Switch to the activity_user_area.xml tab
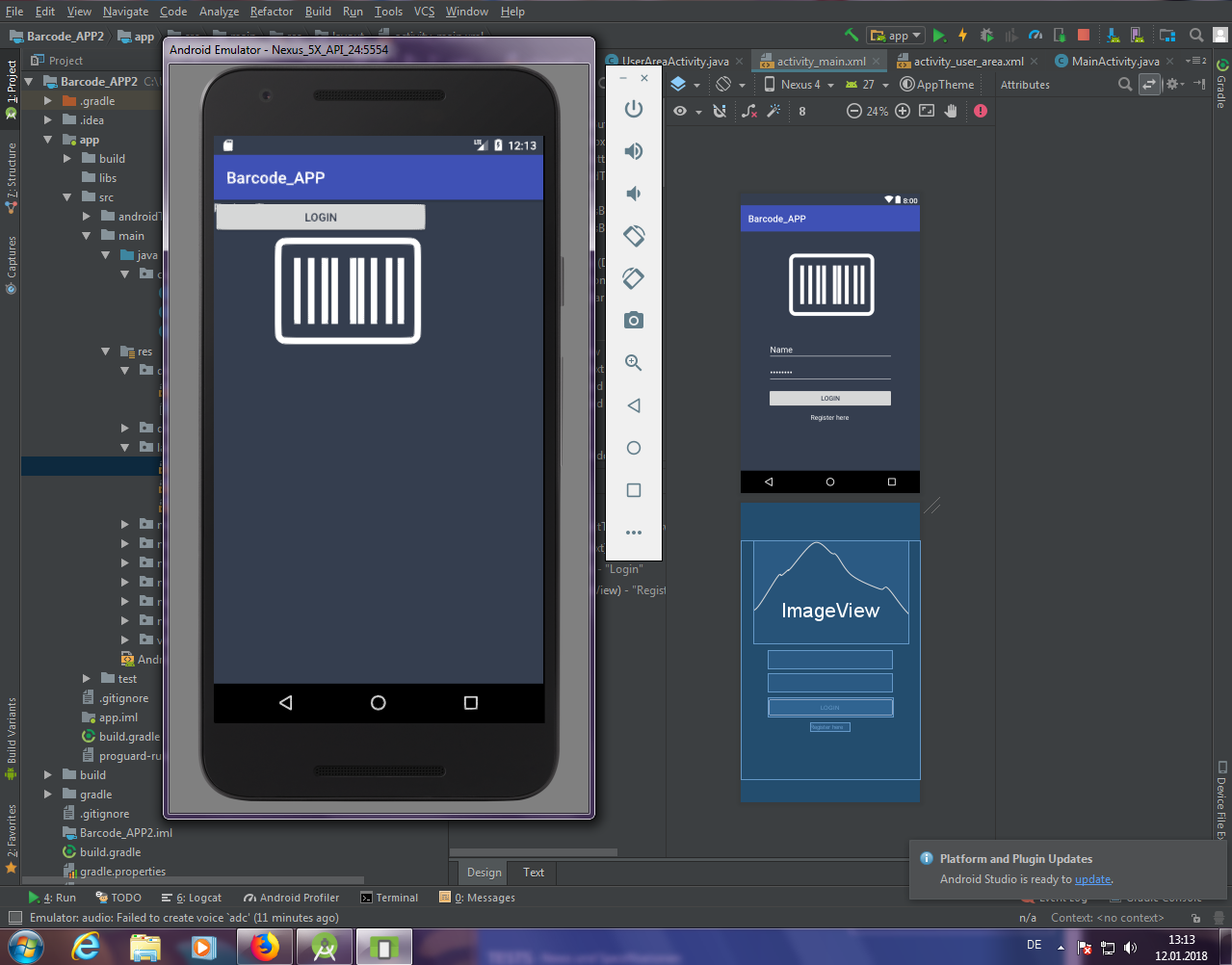 tap(968, 61)
